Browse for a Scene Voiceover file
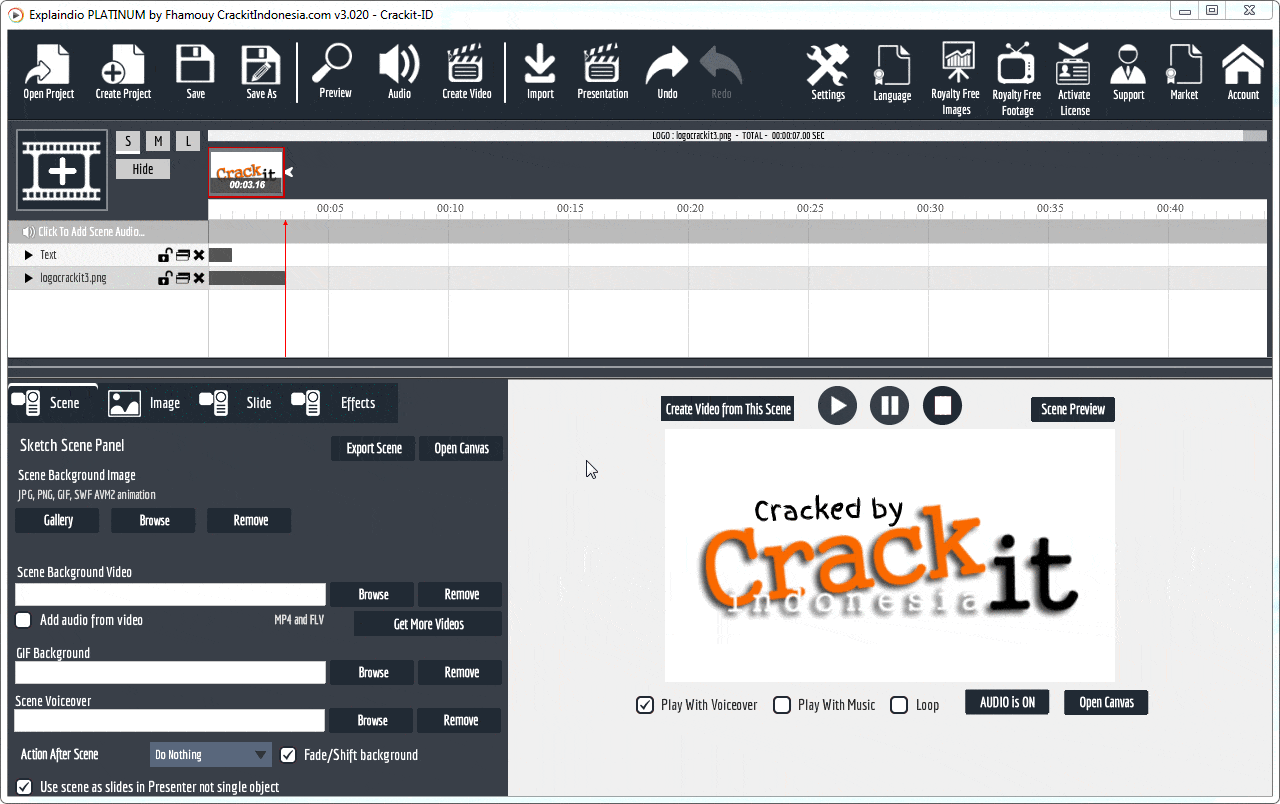The image size is (1280, 804). tap(372, 720)
